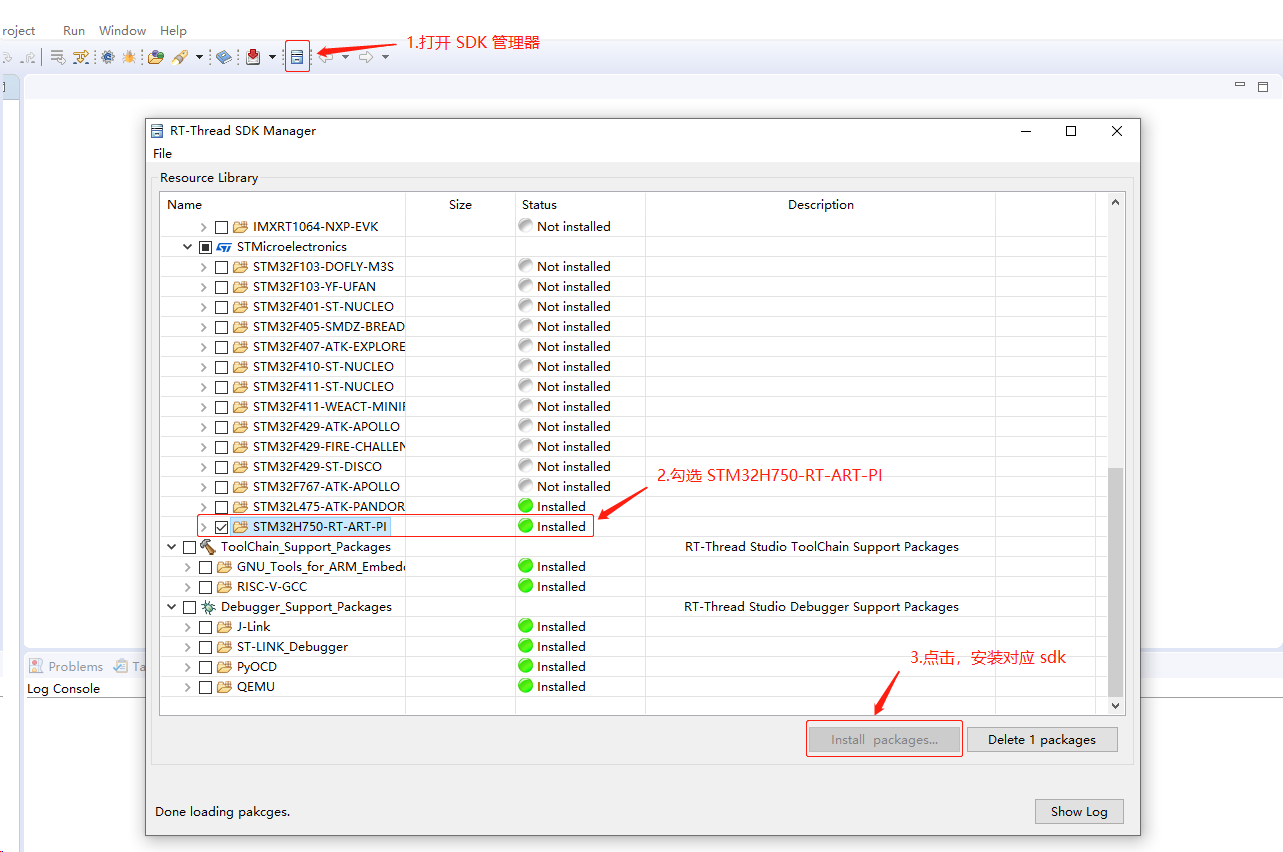1283x852 pixels.
Task: Click the Size column header
Action: (x=460, y=204)
